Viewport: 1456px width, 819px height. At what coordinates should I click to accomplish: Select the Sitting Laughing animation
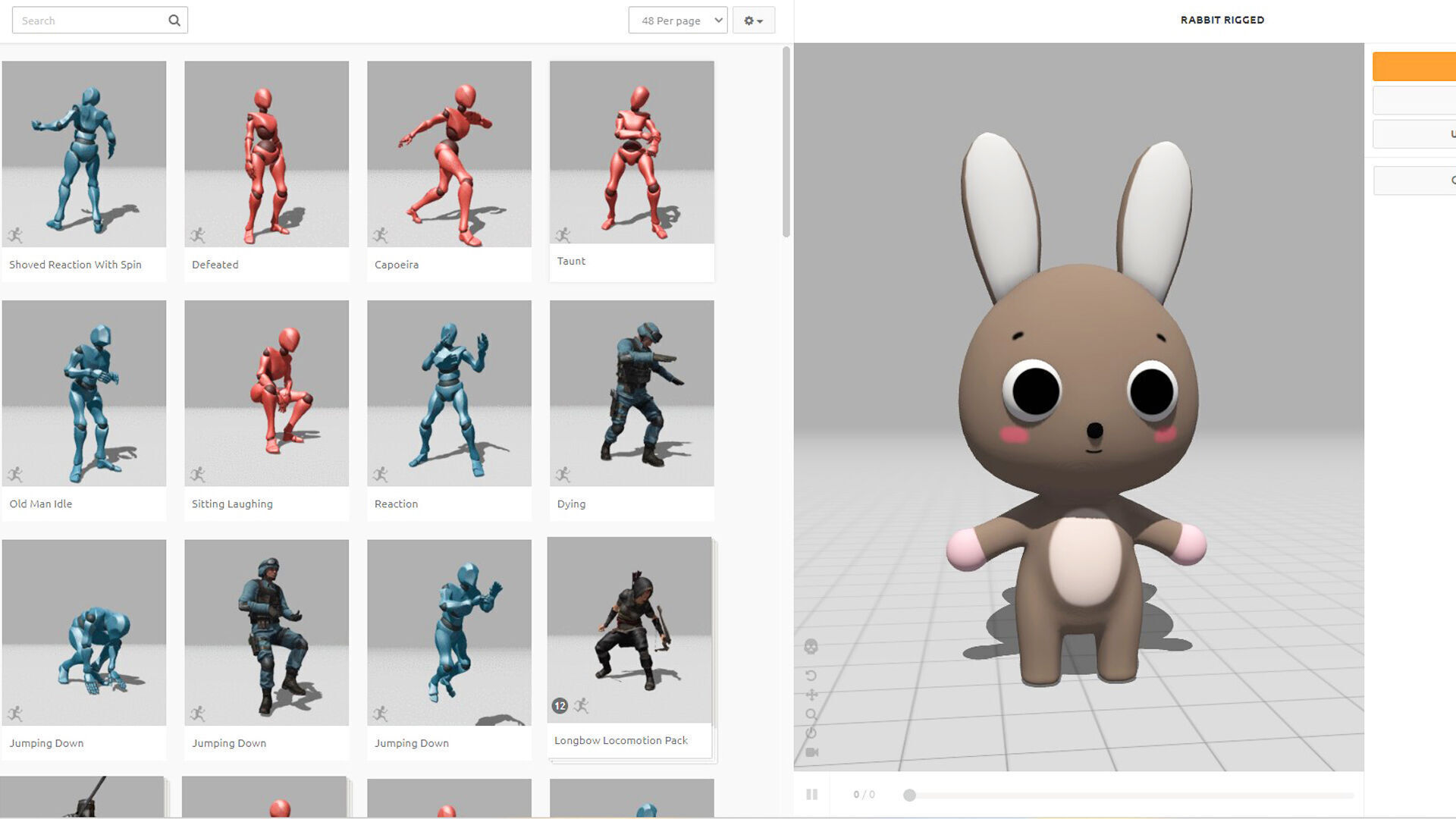click(267, 394)
